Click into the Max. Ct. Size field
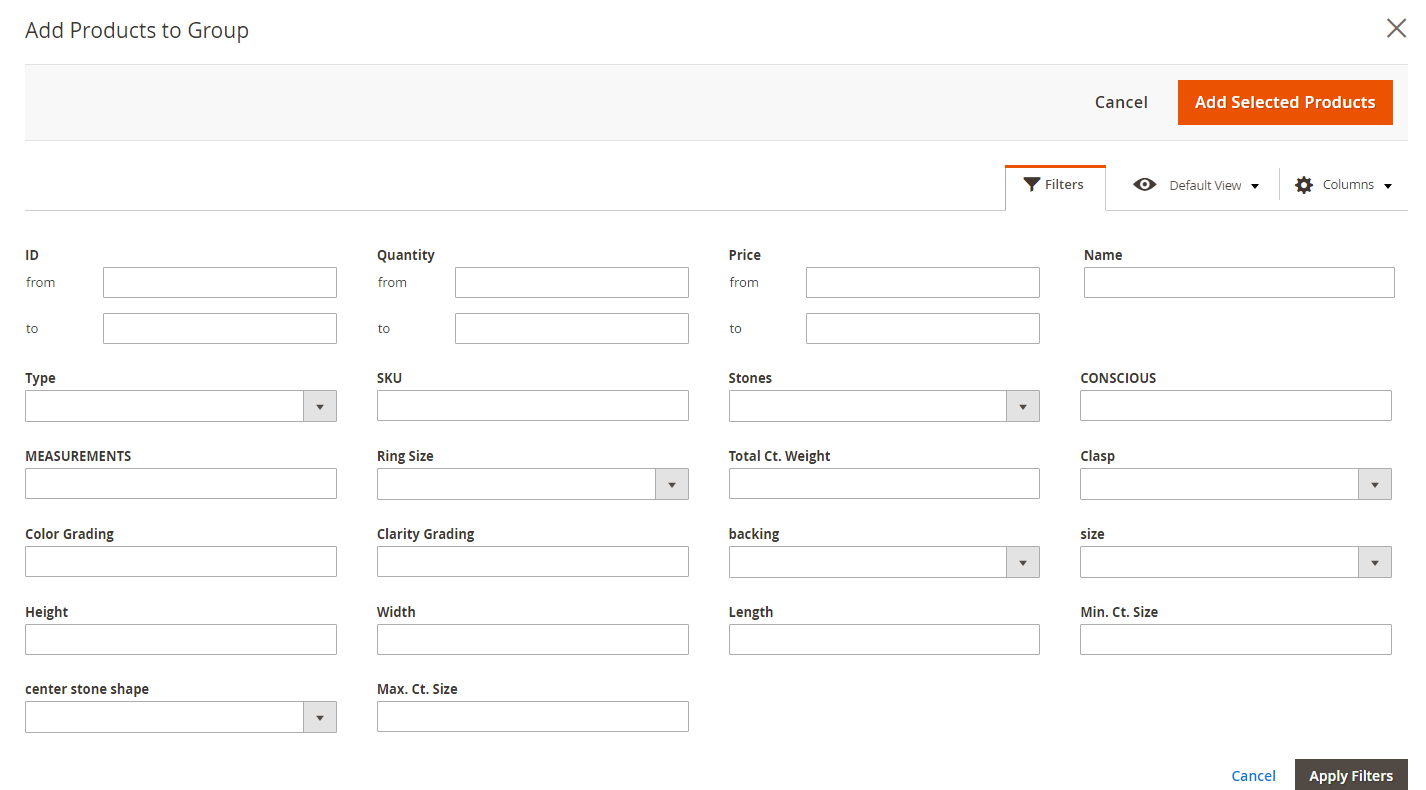Image resolution: width=1426 pixels, height=790 pixels. pyautogui.click(x=533, y=716)
